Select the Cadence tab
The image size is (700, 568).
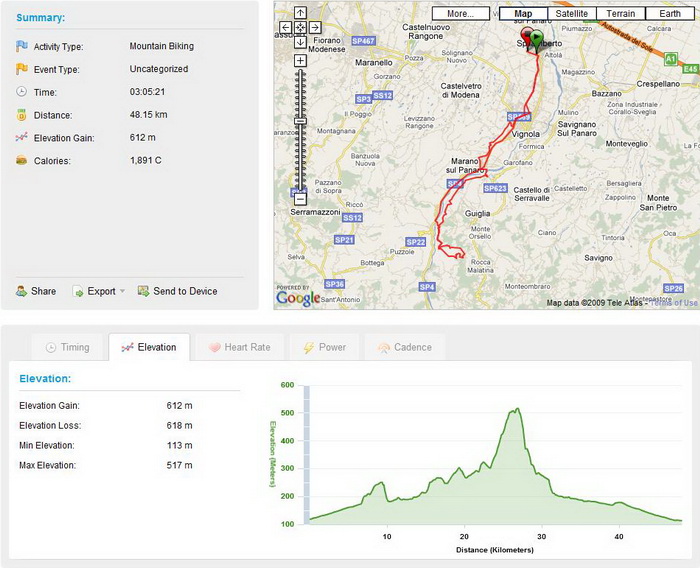point(404,347)
